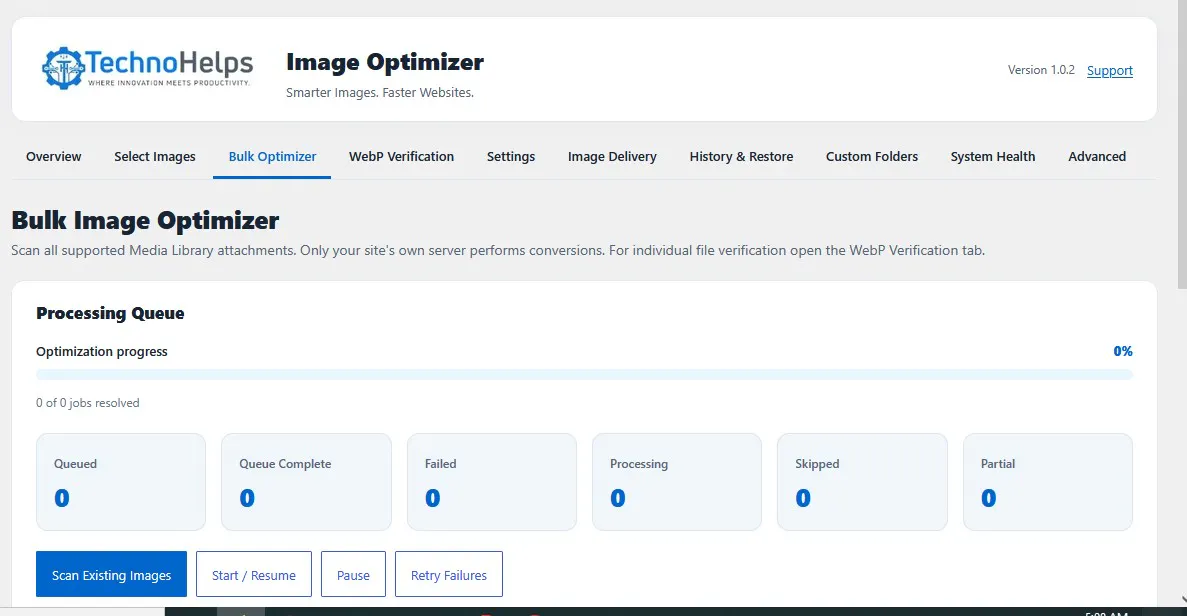Screen dimensions: 1187x616
Task: Open the Settings tab
Action: click(x=511, y=157)
